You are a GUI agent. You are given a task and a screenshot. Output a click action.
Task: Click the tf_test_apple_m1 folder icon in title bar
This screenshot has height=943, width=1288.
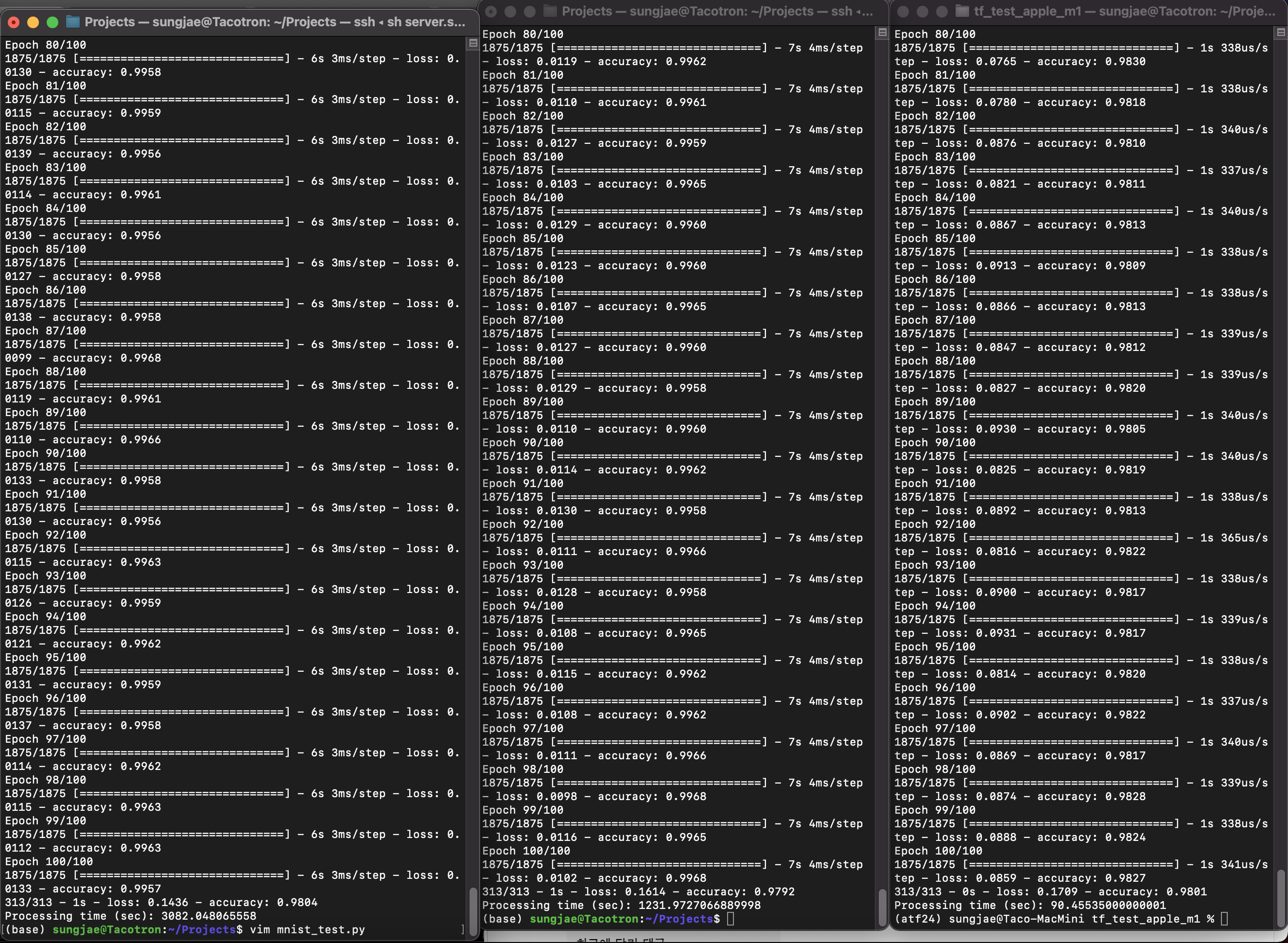tap(962, 11)
